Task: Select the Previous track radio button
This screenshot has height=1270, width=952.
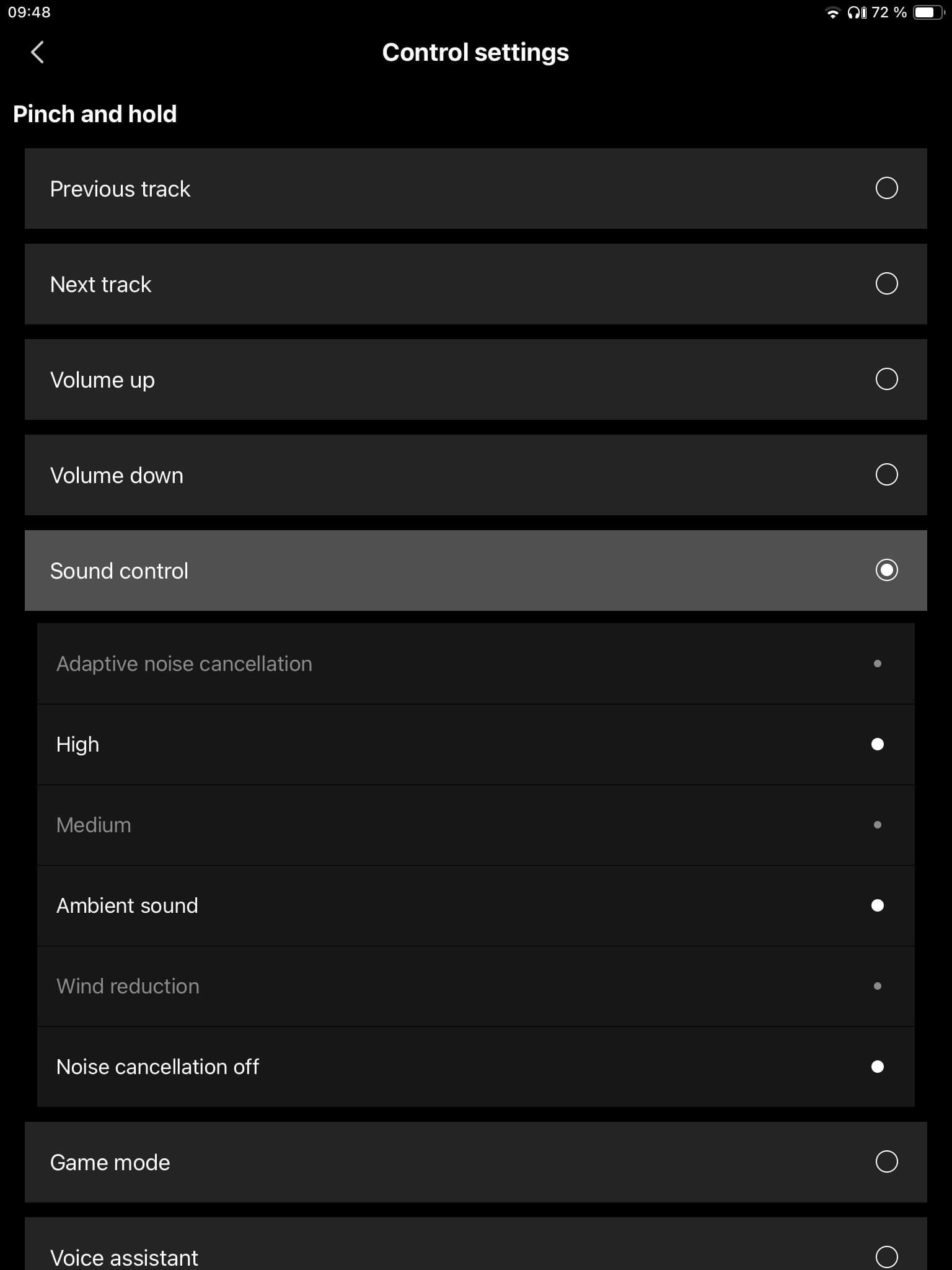Action: (x=886, y=188)
